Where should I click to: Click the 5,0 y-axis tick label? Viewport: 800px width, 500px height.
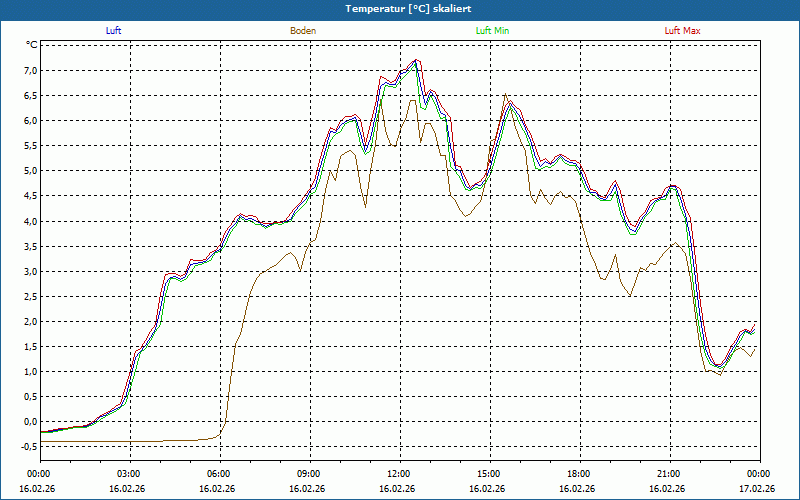pyautogui.click(x=30, y=171)
